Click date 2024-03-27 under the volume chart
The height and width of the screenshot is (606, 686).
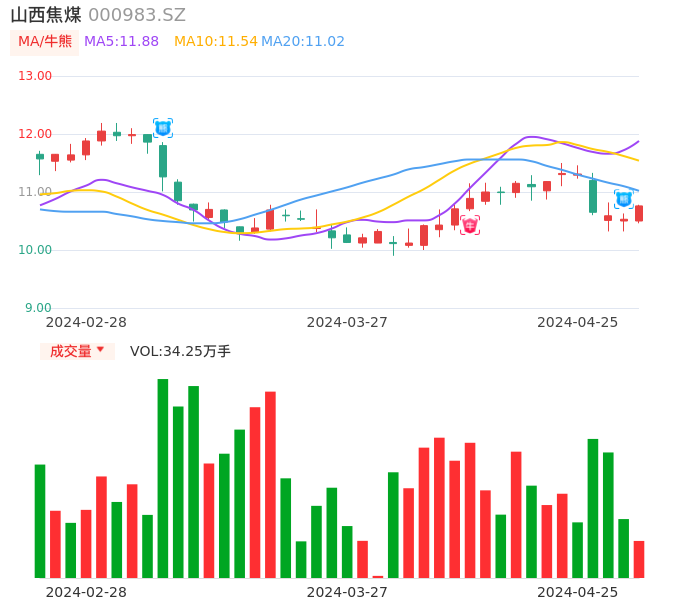point(347,592)
